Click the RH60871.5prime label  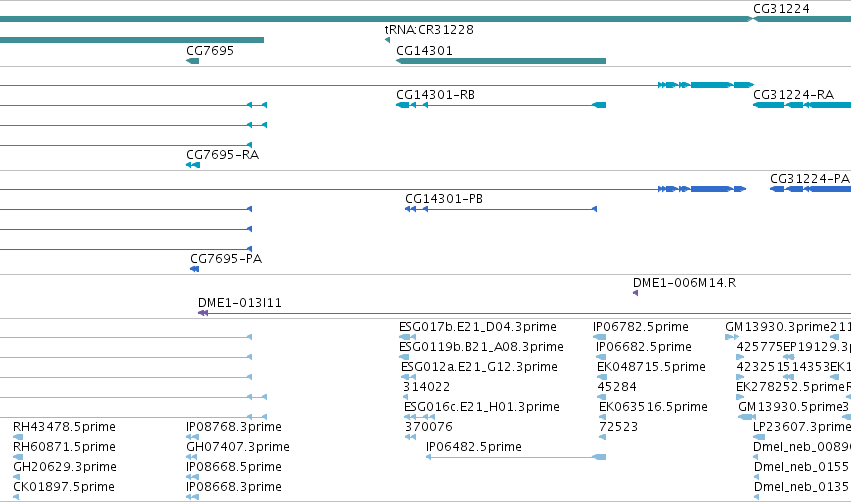(x=64, y=447)
